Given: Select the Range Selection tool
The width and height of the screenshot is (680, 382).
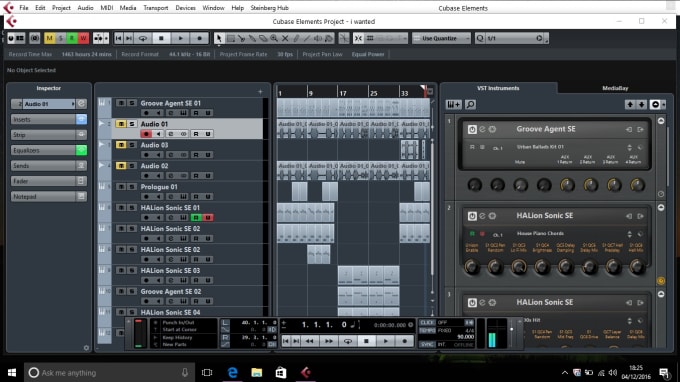Looking at the screenshot, I should coord(231,38).
